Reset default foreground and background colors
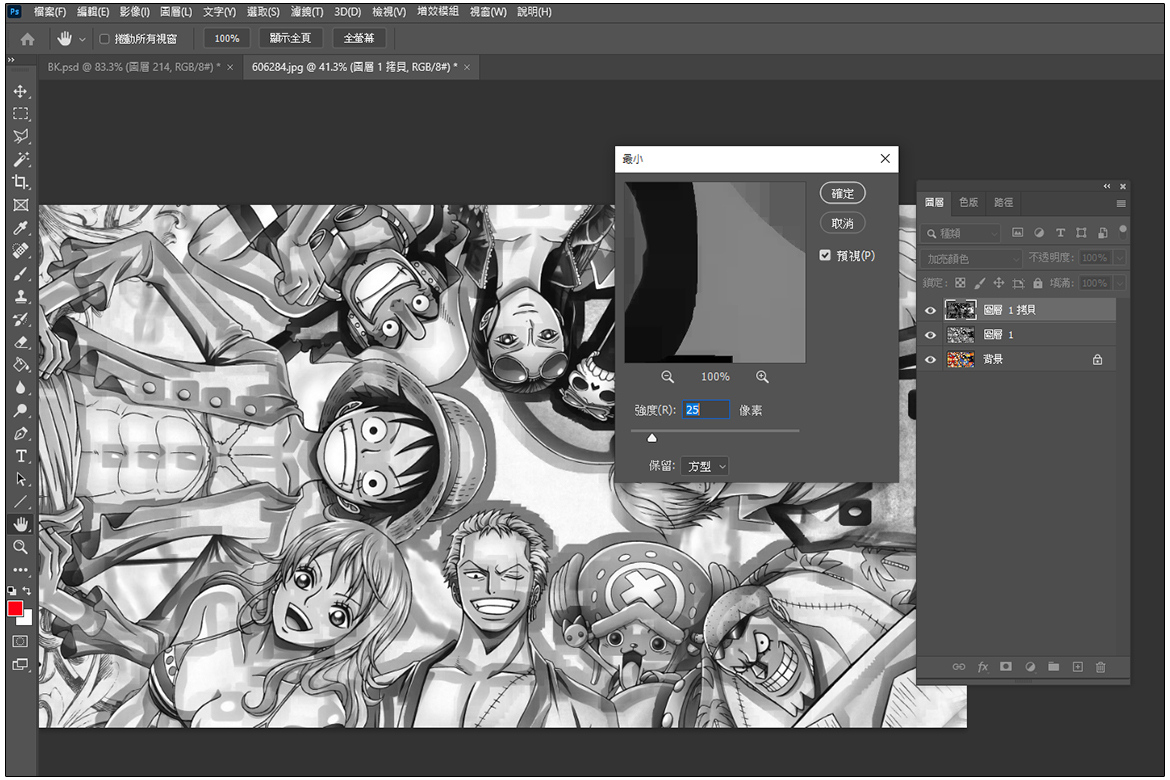The width and height of the screenshot is (1170, 780). (11, 591)
